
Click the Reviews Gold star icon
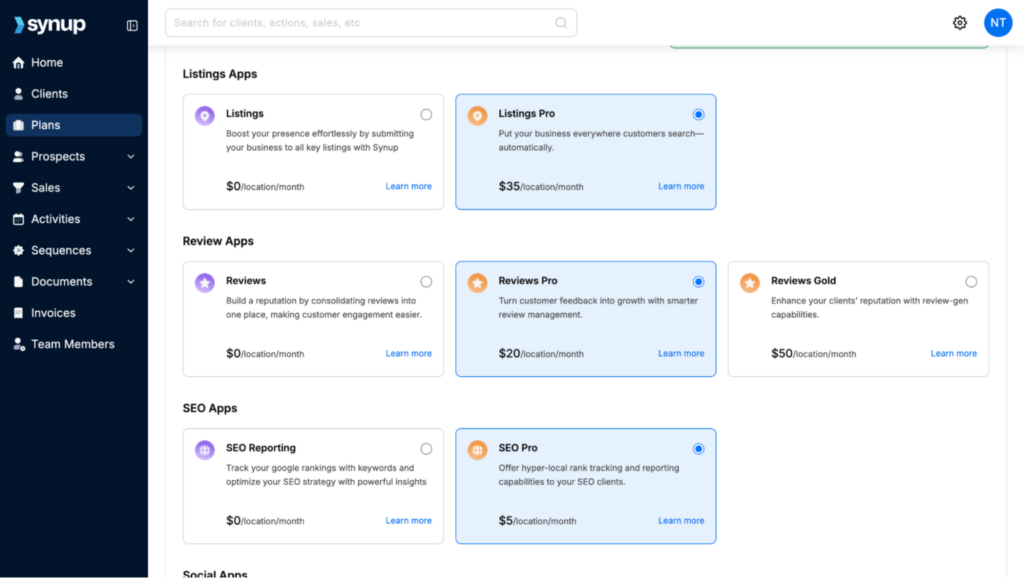pos(749,282)
